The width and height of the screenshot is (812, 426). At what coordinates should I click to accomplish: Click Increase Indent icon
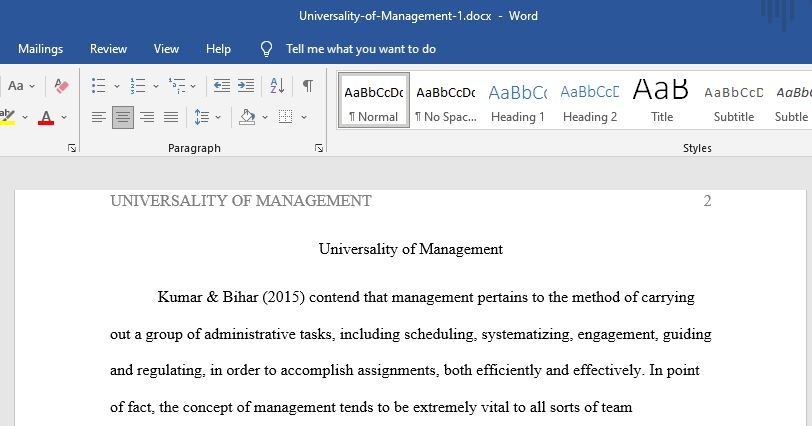click(246, 85)
